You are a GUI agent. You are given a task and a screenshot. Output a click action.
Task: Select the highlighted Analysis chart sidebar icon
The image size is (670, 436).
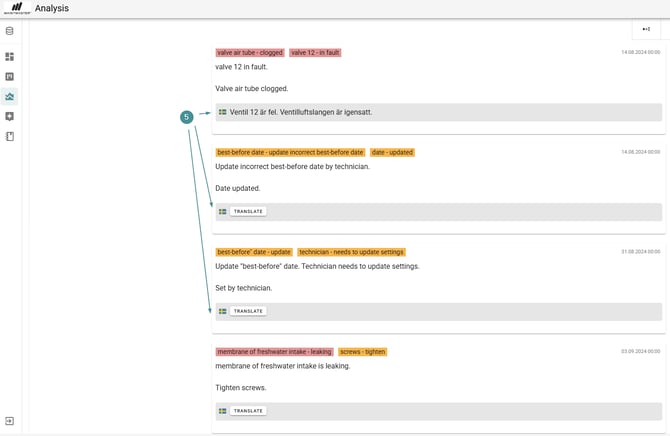tap(10, 97)
